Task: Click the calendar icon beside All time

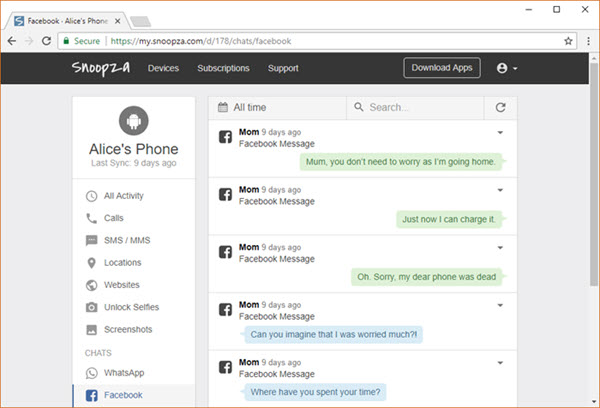Action: (x=223, y=107)
